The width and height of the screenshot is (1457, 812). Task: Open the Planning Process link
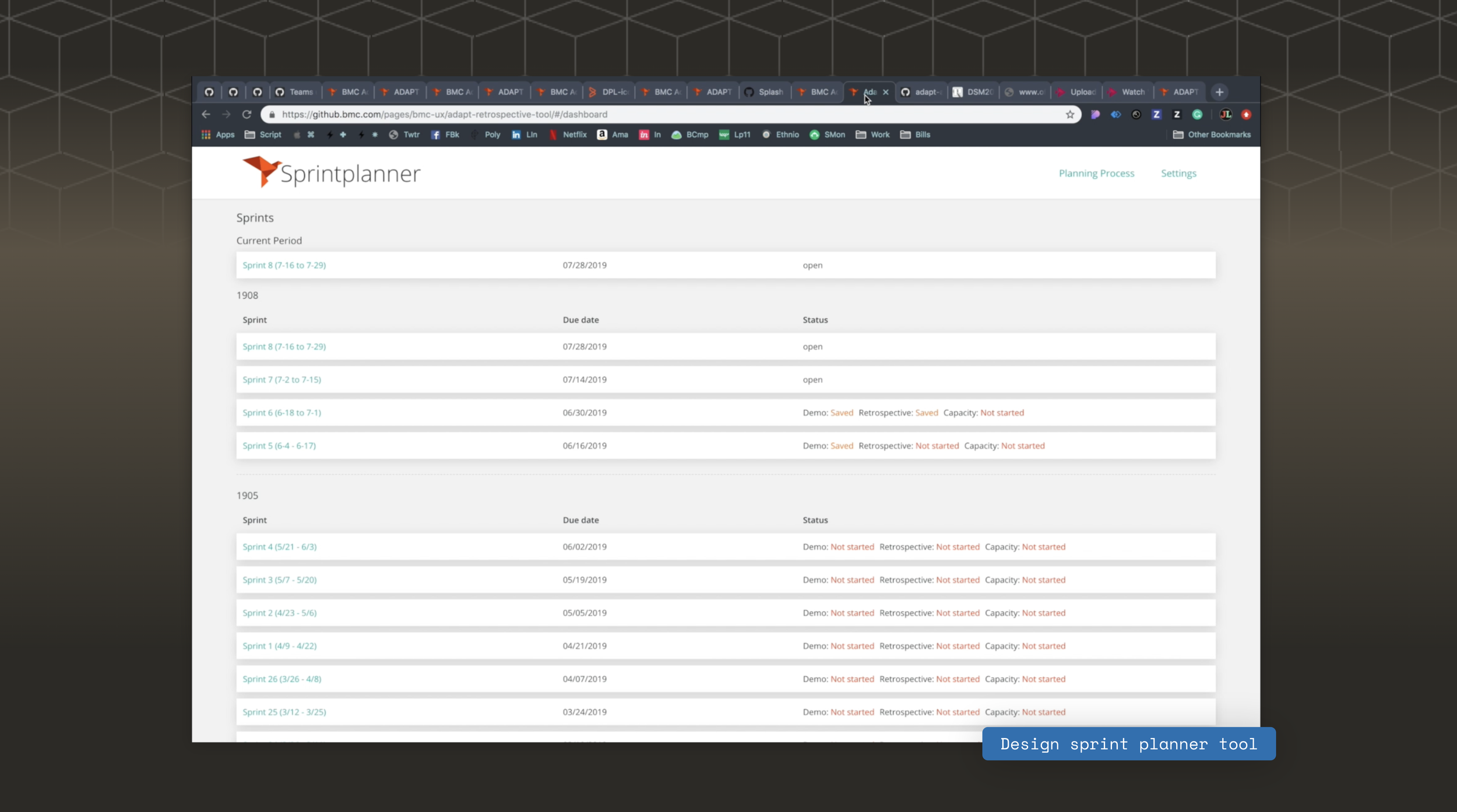click(x=1096, y=173)
